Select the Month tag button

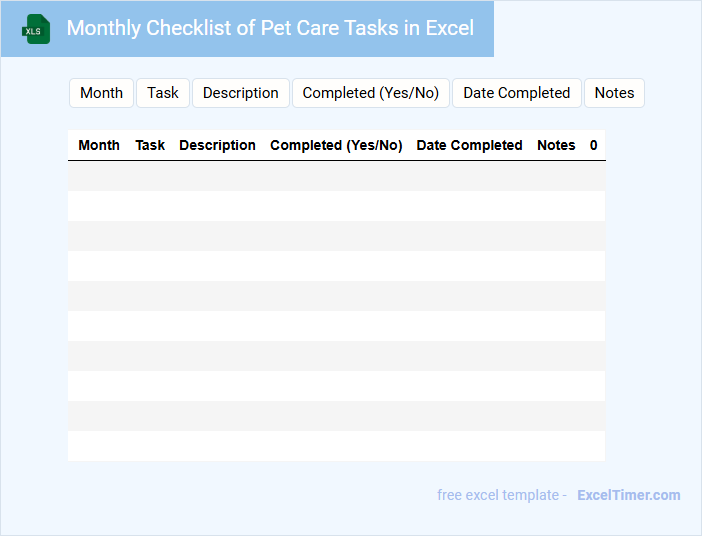(x=101, y=93)
